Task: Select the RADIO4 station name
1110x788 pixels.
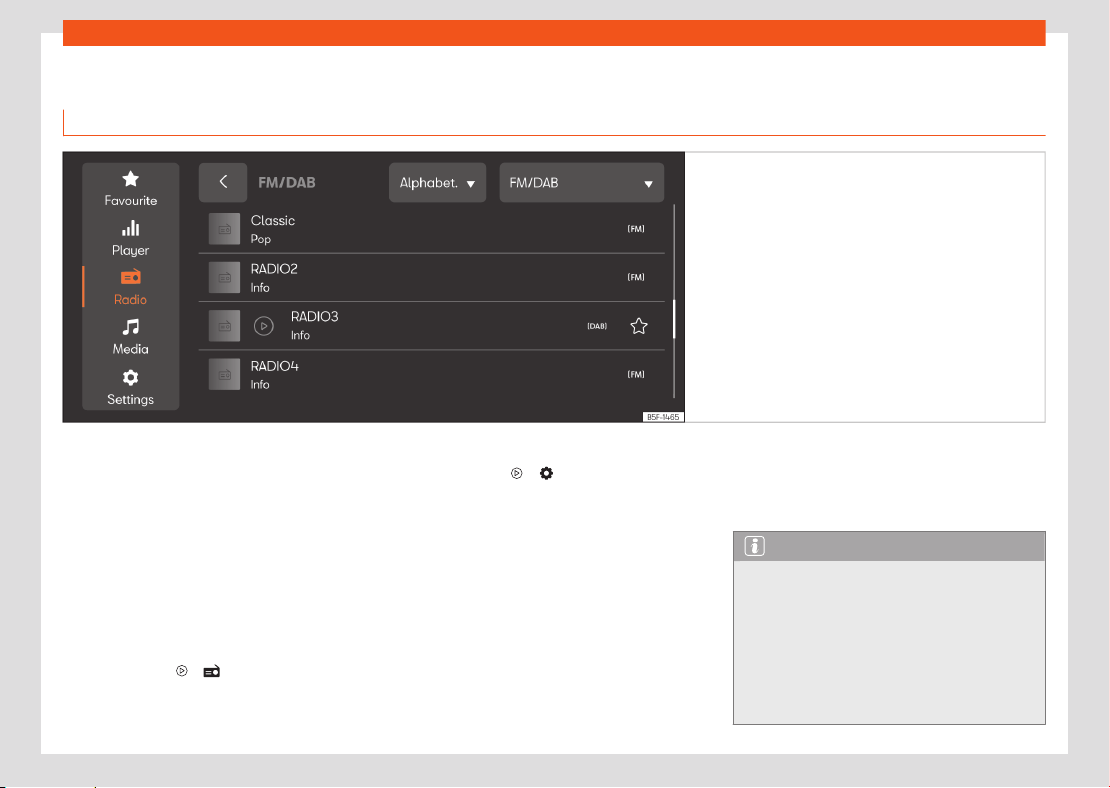Action: pos(275,366)
